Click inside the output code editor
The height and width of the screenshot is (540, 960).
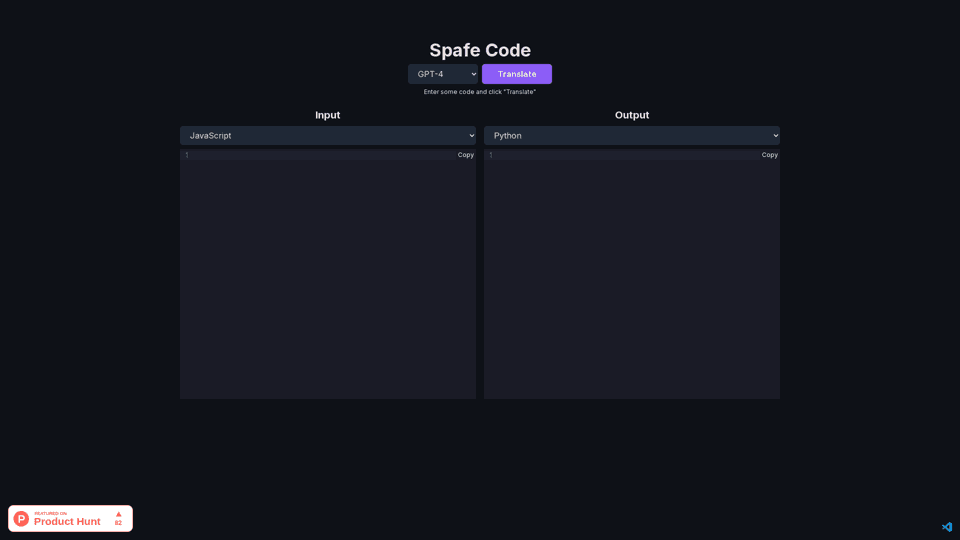(632, 276)
